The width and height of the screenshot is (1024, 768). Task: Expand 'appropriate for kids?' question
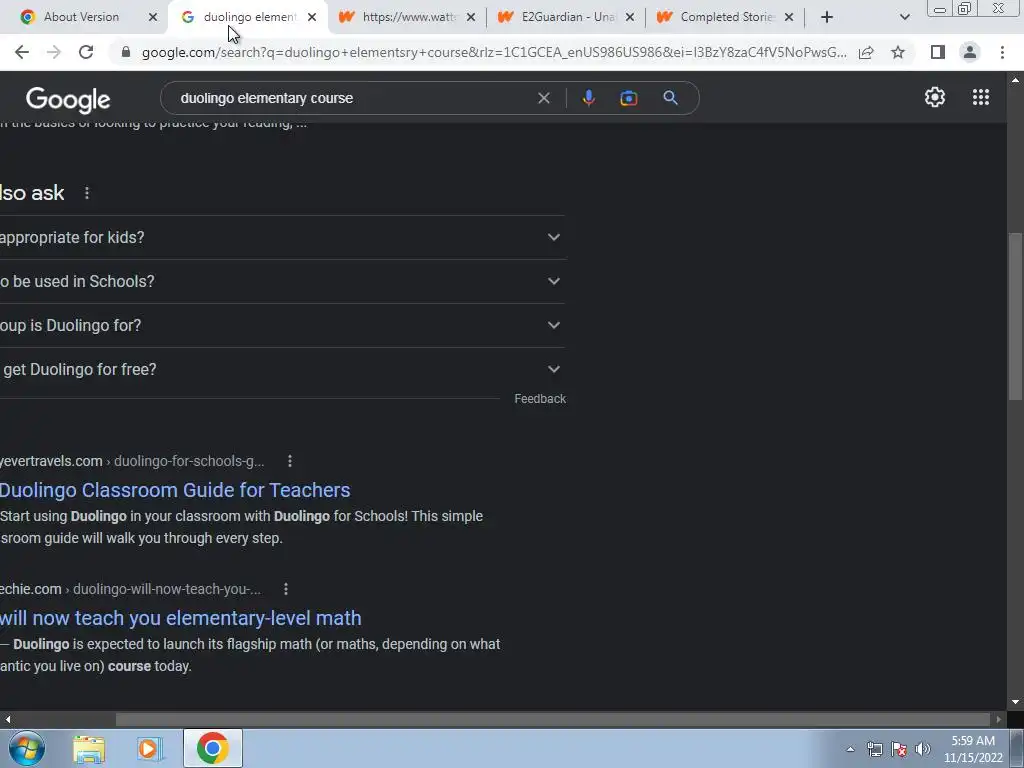coord(282,238)
